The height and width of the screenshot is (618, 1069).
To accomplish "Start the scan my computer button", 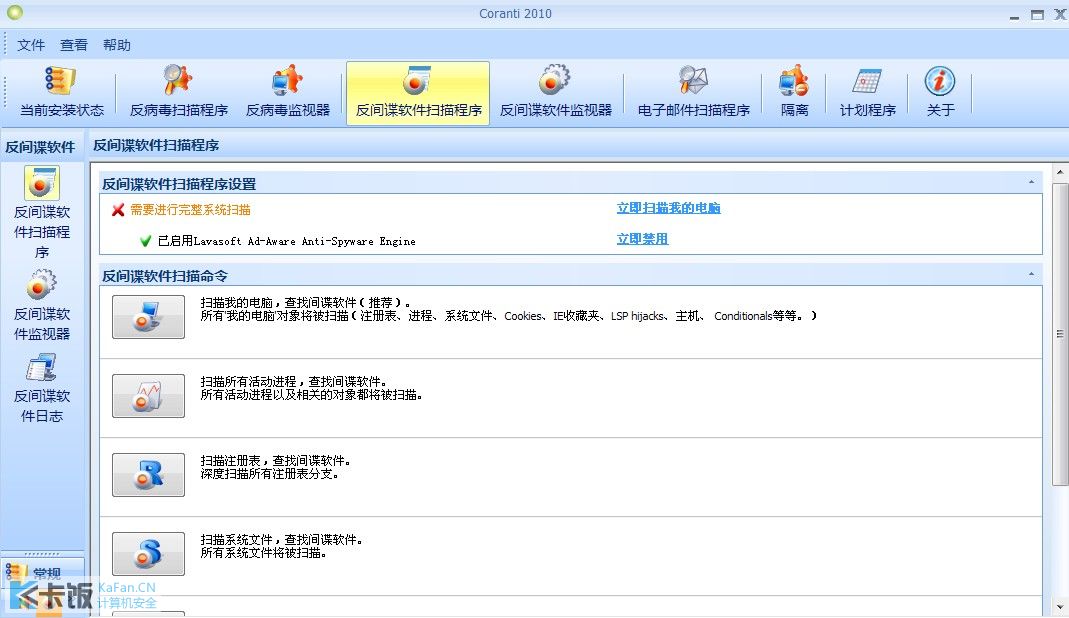I will [x=148, y=317].
